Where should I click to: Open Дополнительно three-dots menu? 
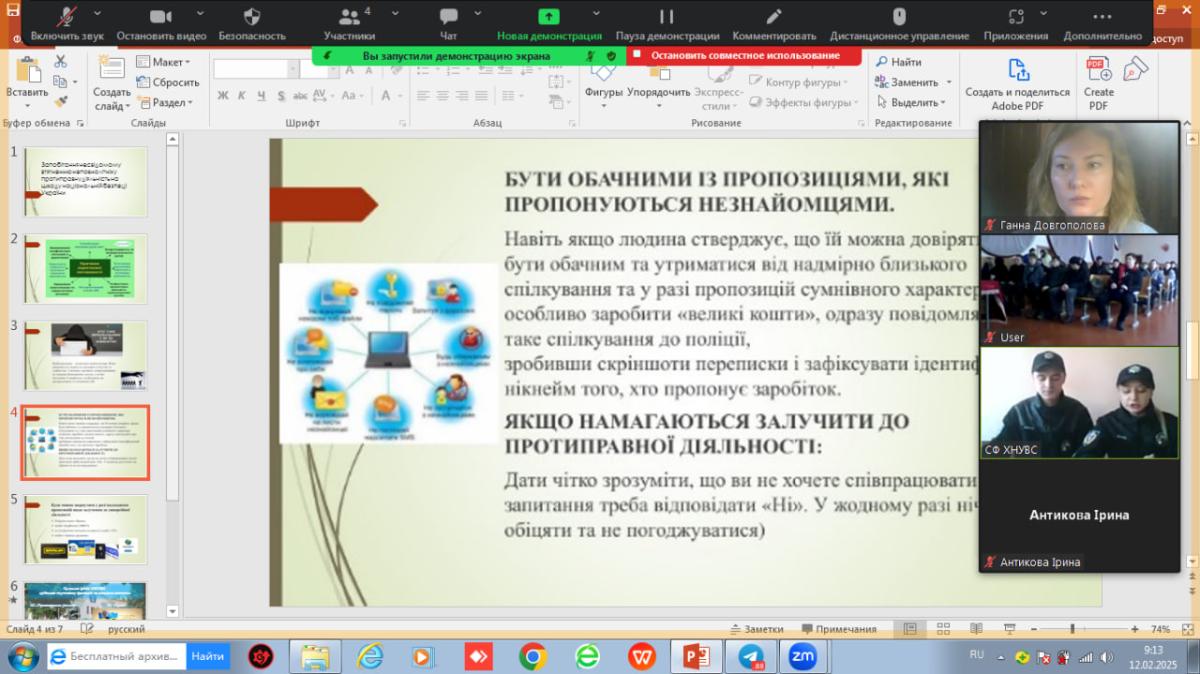click(1102, 18)
